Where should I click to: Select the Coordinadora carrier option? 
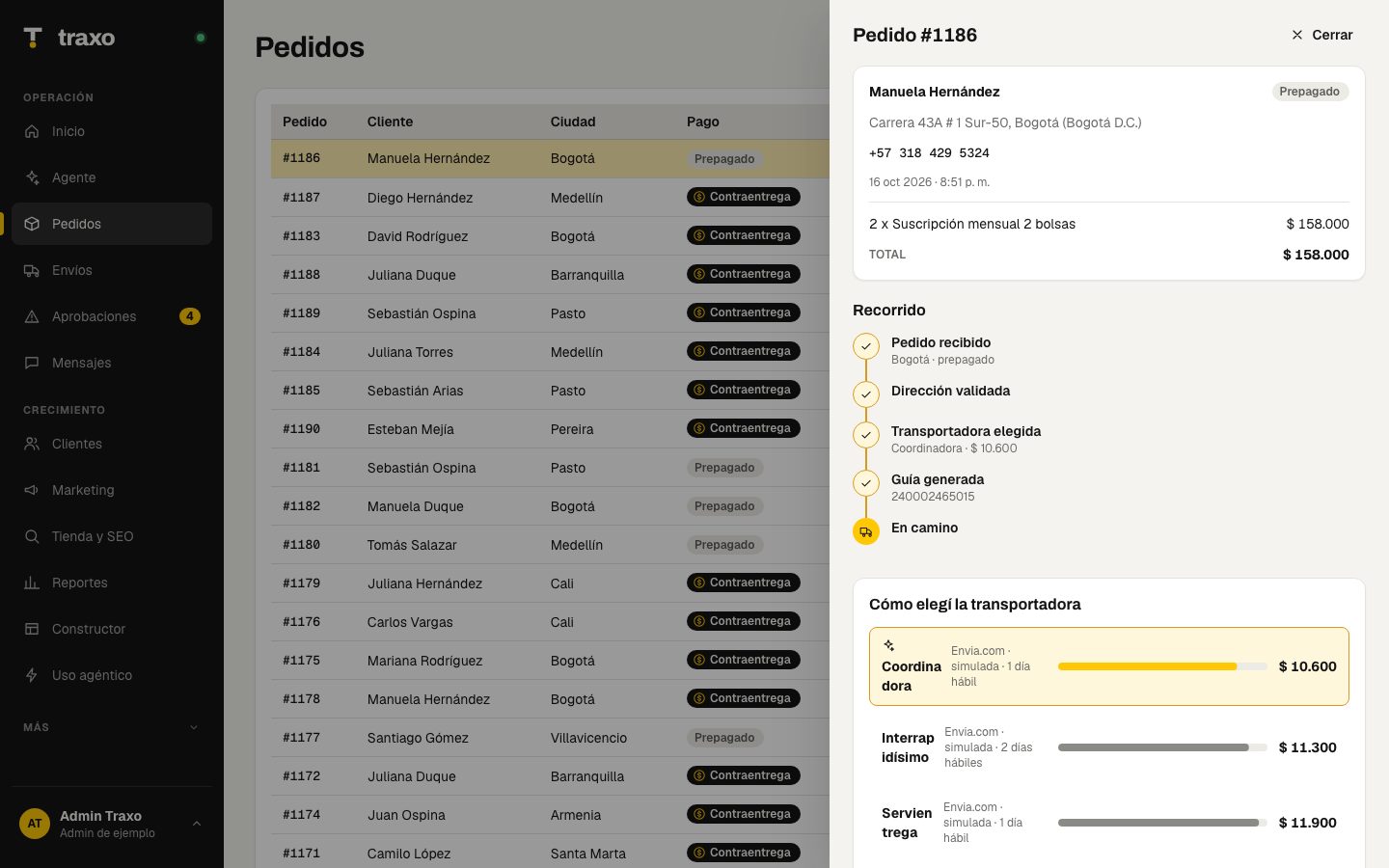1109,666
